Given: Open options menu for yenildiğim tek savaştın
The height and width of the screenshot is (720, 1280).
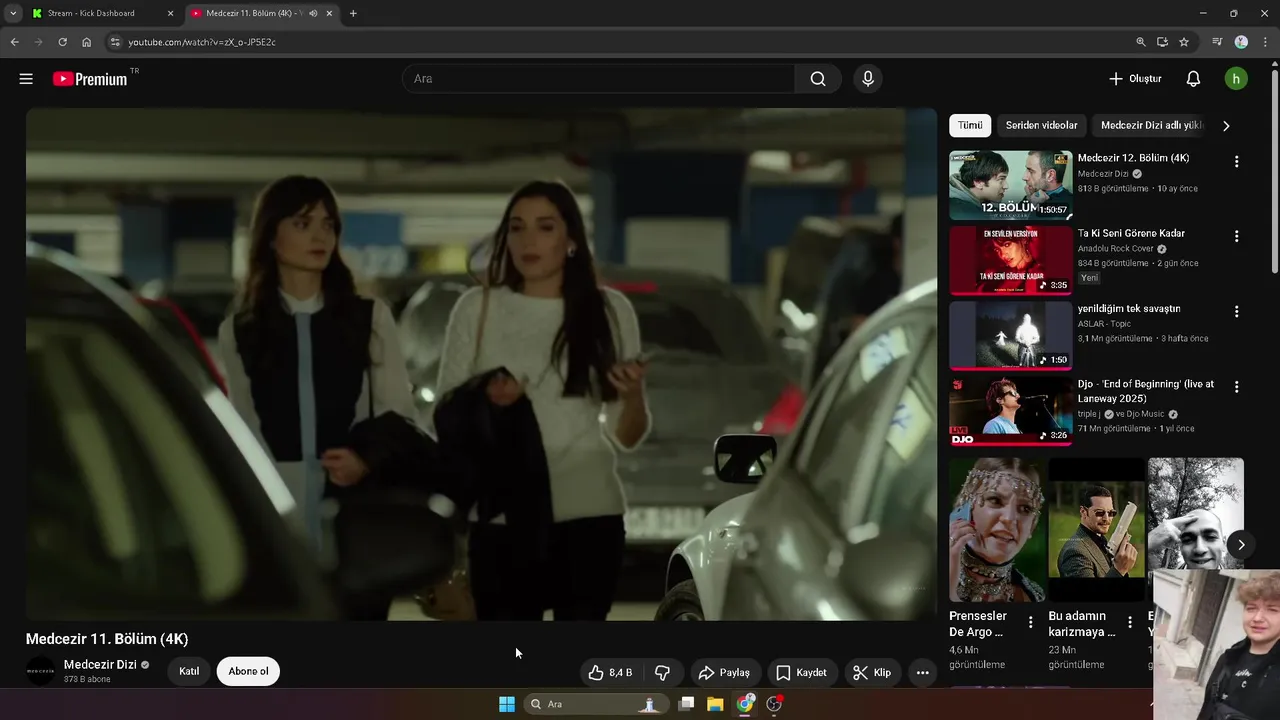Looking at the screenshot, I should click(1236, 312).
